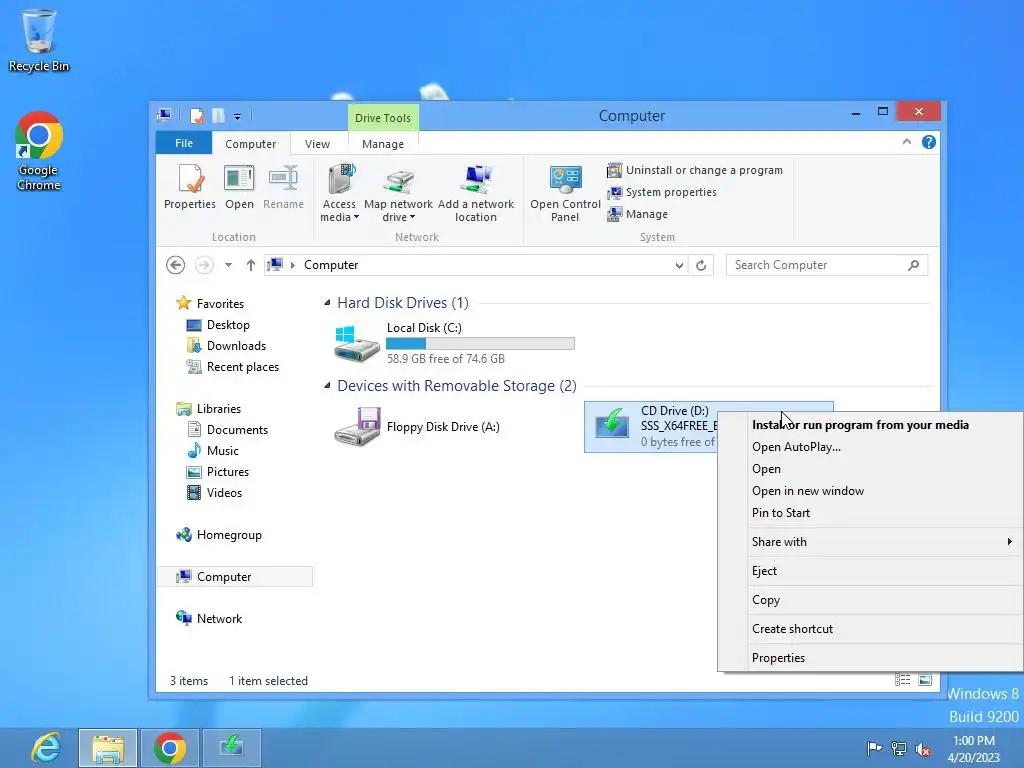Choose Open AutoPlay... in the context menu

click(796, 447)
